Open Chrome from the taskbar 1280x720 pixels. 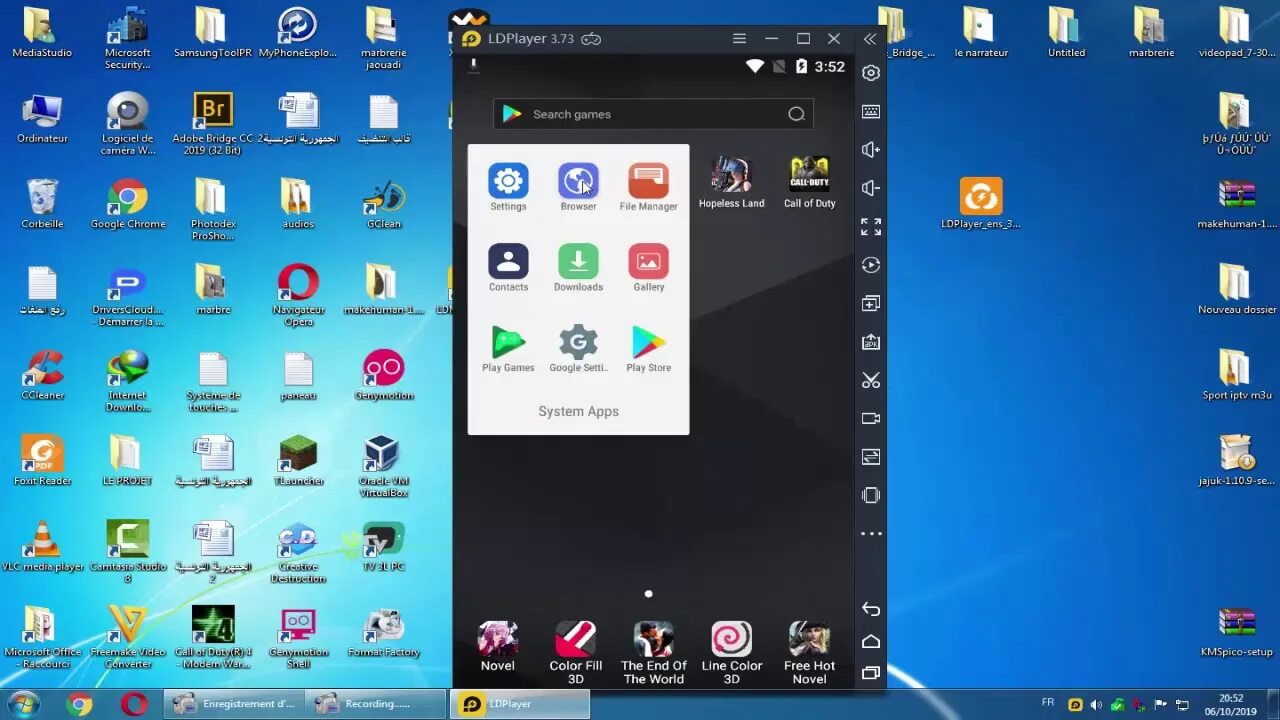point(79,704)
